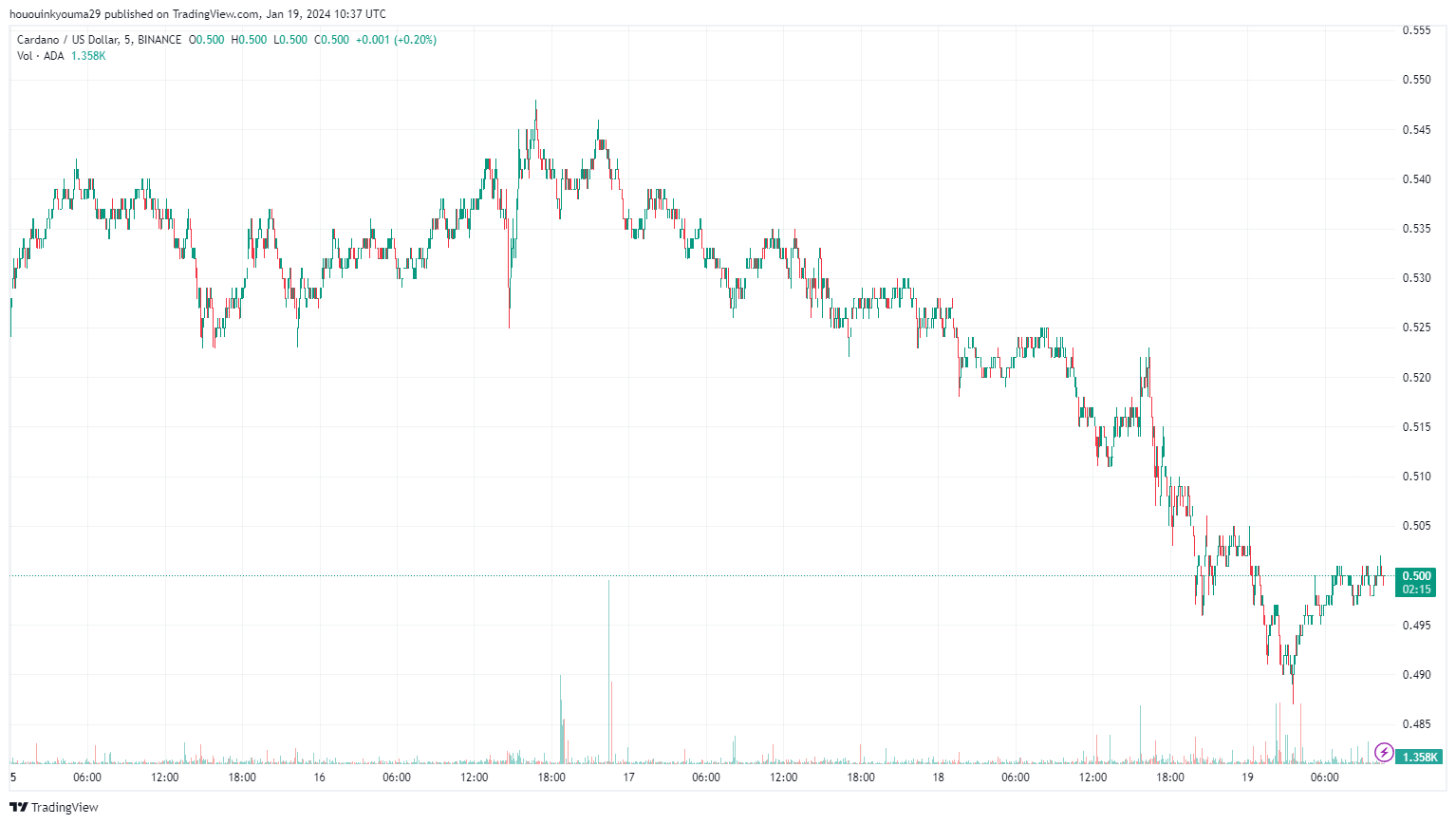Click the date label 16 on time axis
Viewport: 1456px width, 824px height.
[x=320, y=777]
